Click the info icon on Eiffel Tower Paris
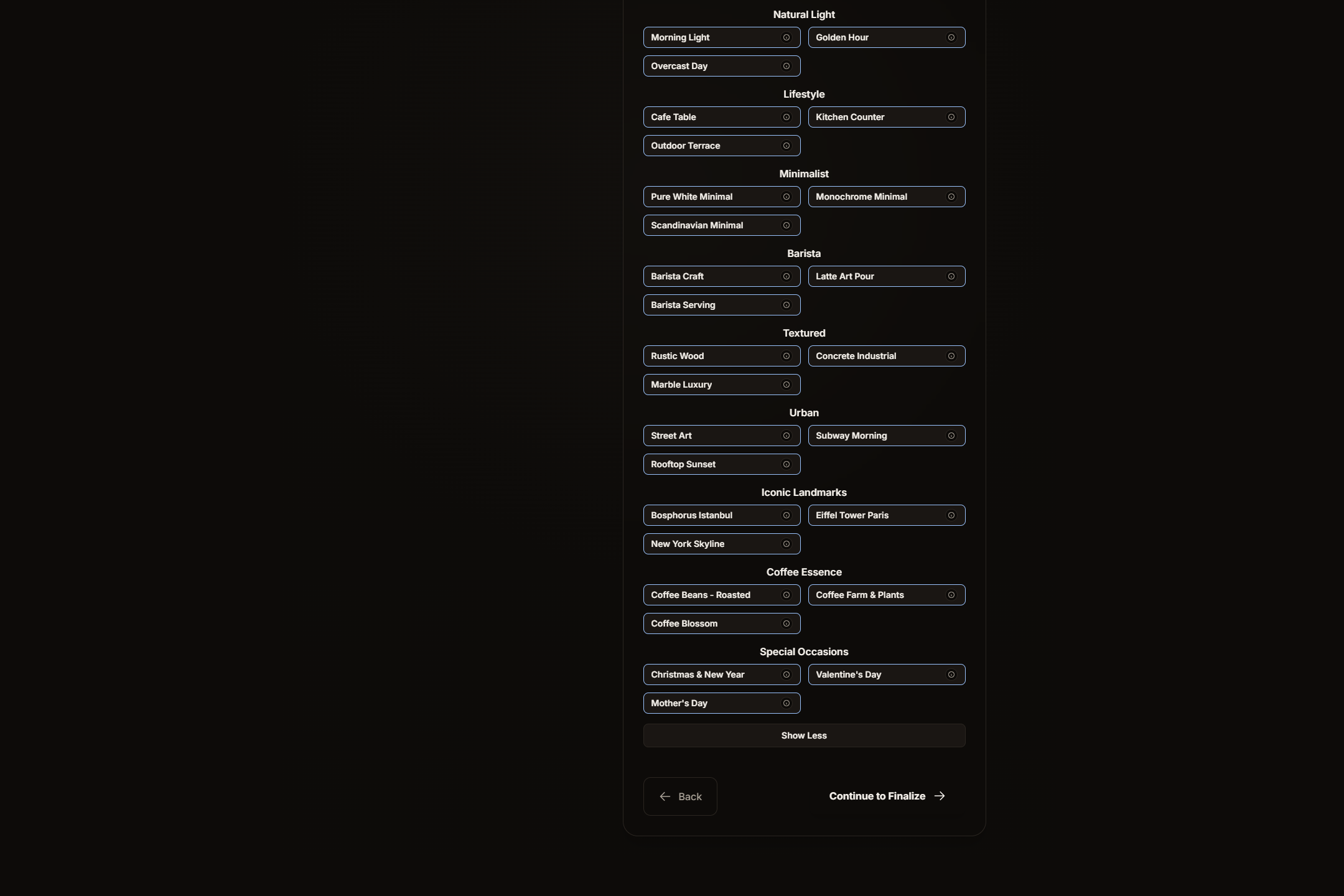Image resolution: width=1344 pixels, height=896 pixels. tap(951, 515)
